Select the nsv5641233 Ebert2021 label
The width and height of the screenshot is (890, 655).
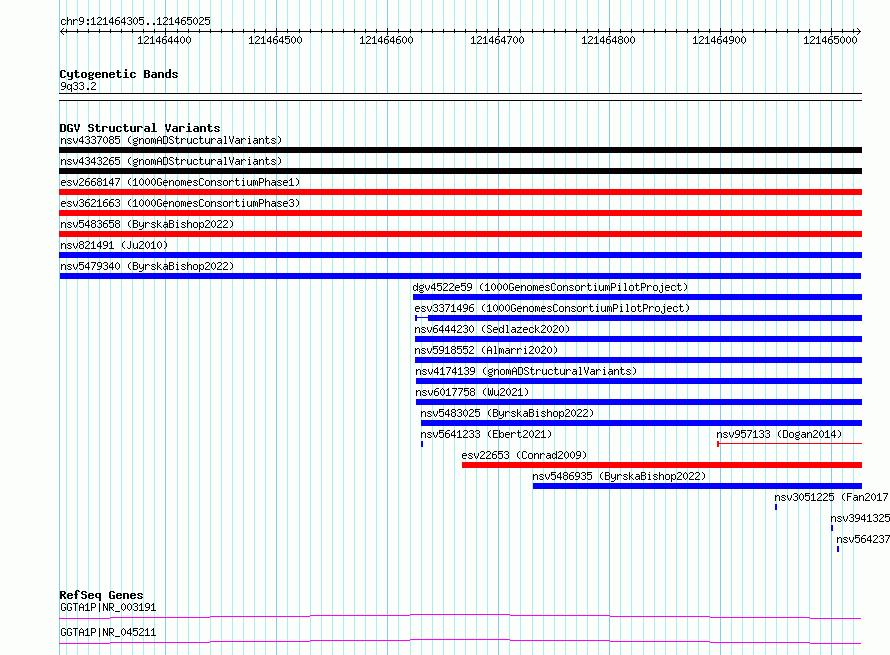486,434
